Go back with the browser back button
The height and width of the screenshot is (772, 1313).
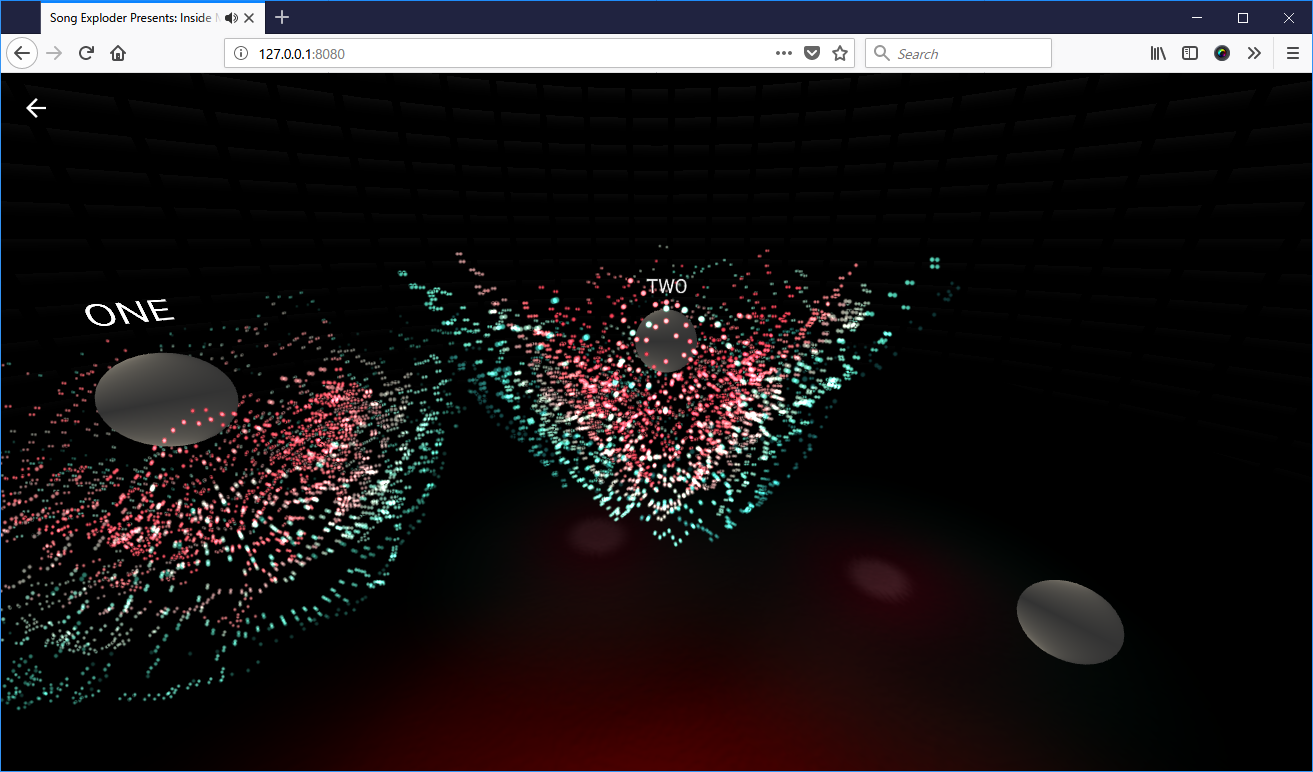(x=22, y=54)
